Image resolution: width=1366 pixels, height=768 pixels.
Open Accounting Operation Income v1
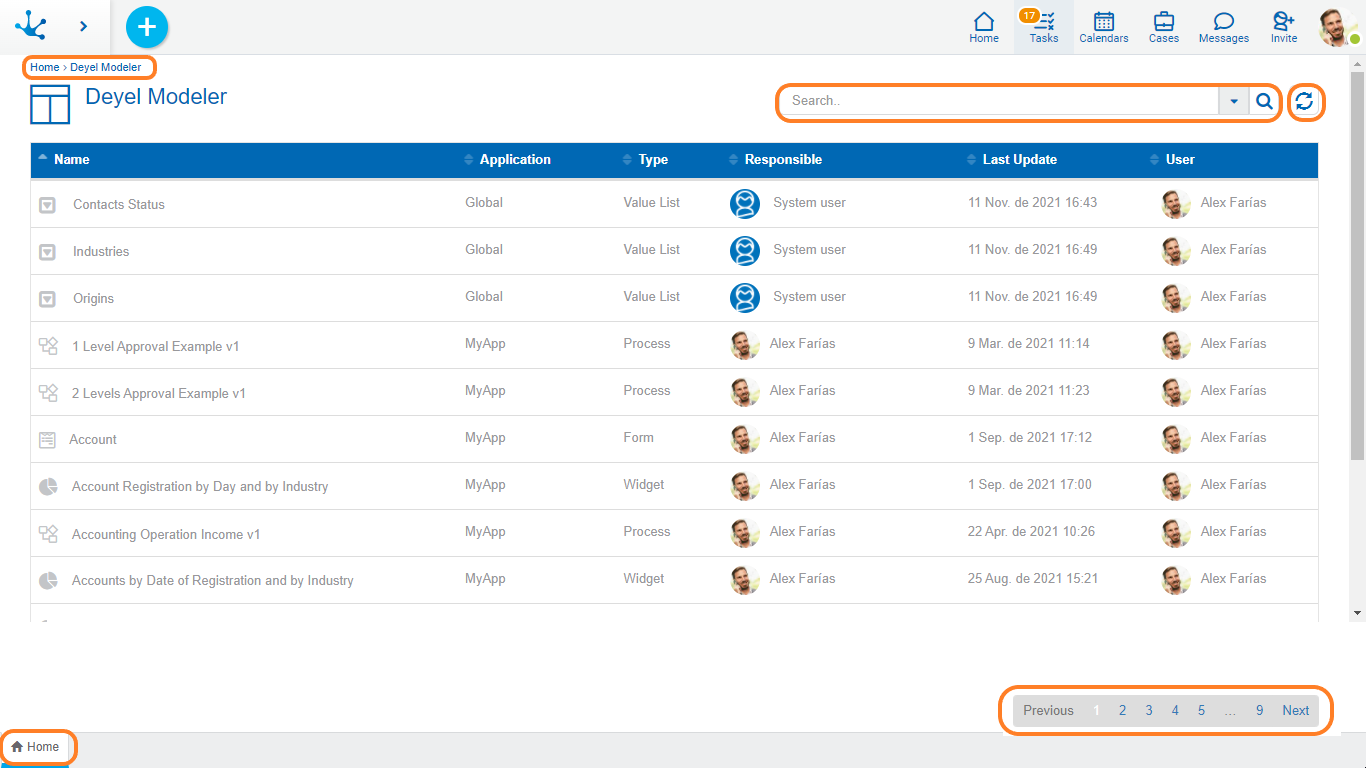pos(166,535)
